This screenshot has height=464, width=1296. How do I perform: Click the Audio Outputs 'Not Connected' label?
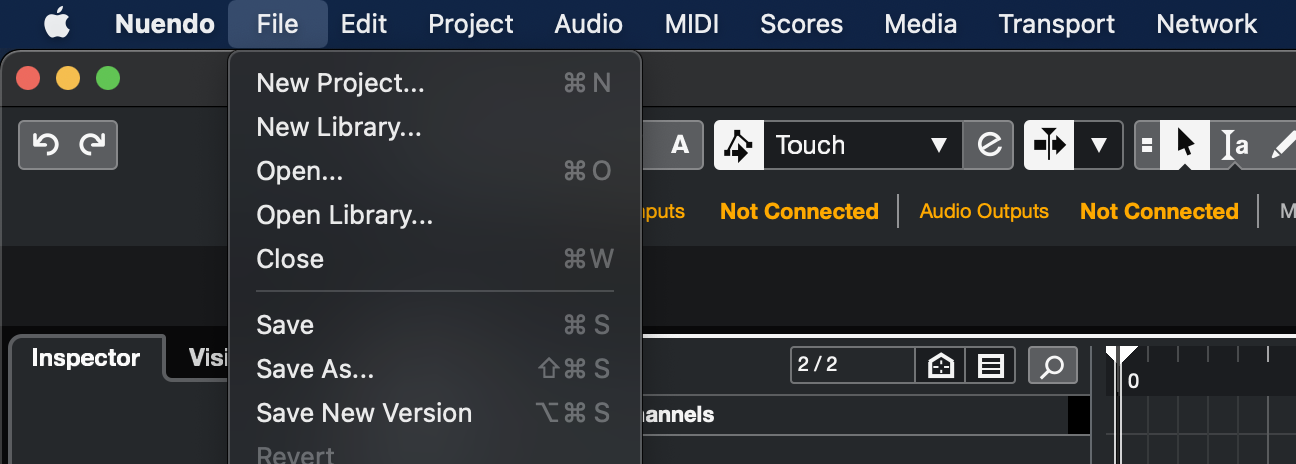click(x=1159, y=211)
